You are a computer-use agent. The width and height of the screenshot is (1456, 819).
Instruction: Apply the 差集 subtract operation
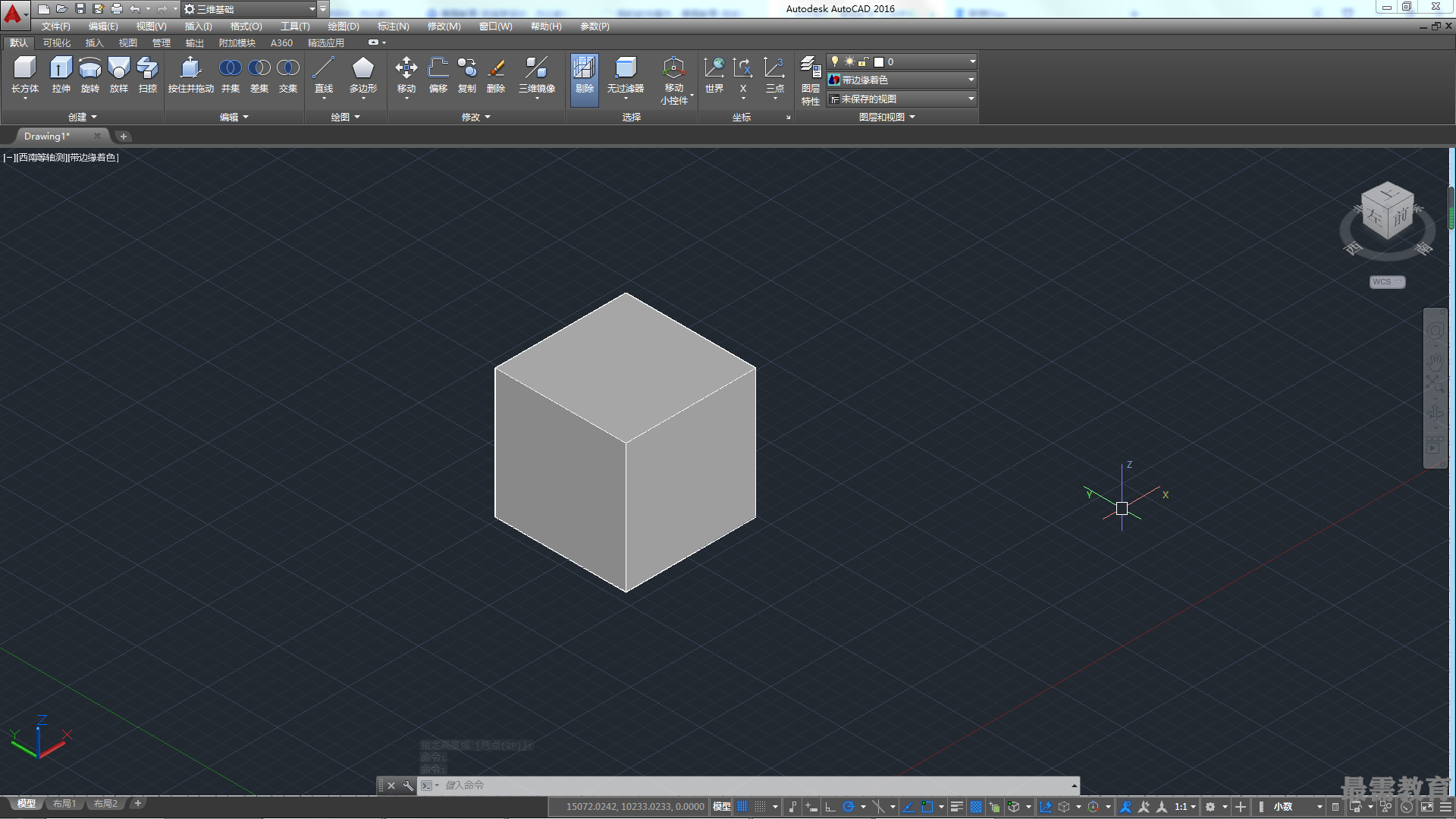point(259,75)
